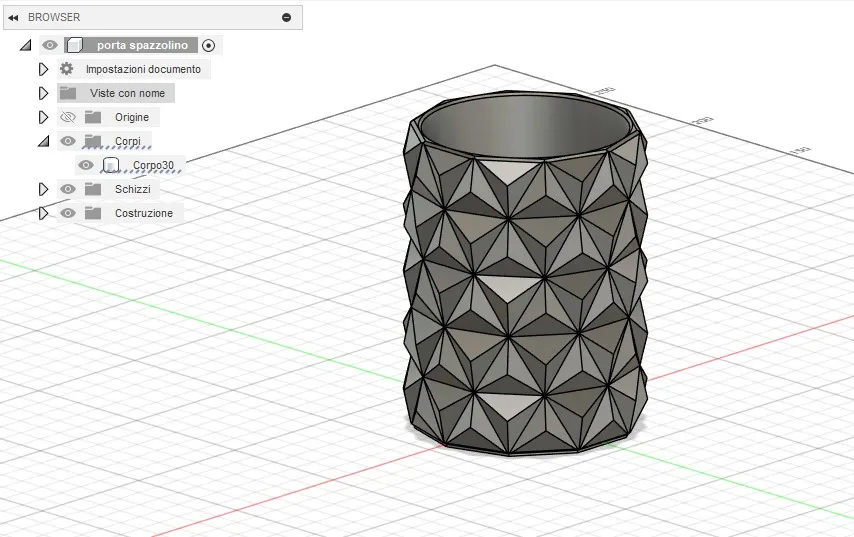Click the Costruzione folder icon
This screenshot has height=537, width=854.
tap(93, 213)
